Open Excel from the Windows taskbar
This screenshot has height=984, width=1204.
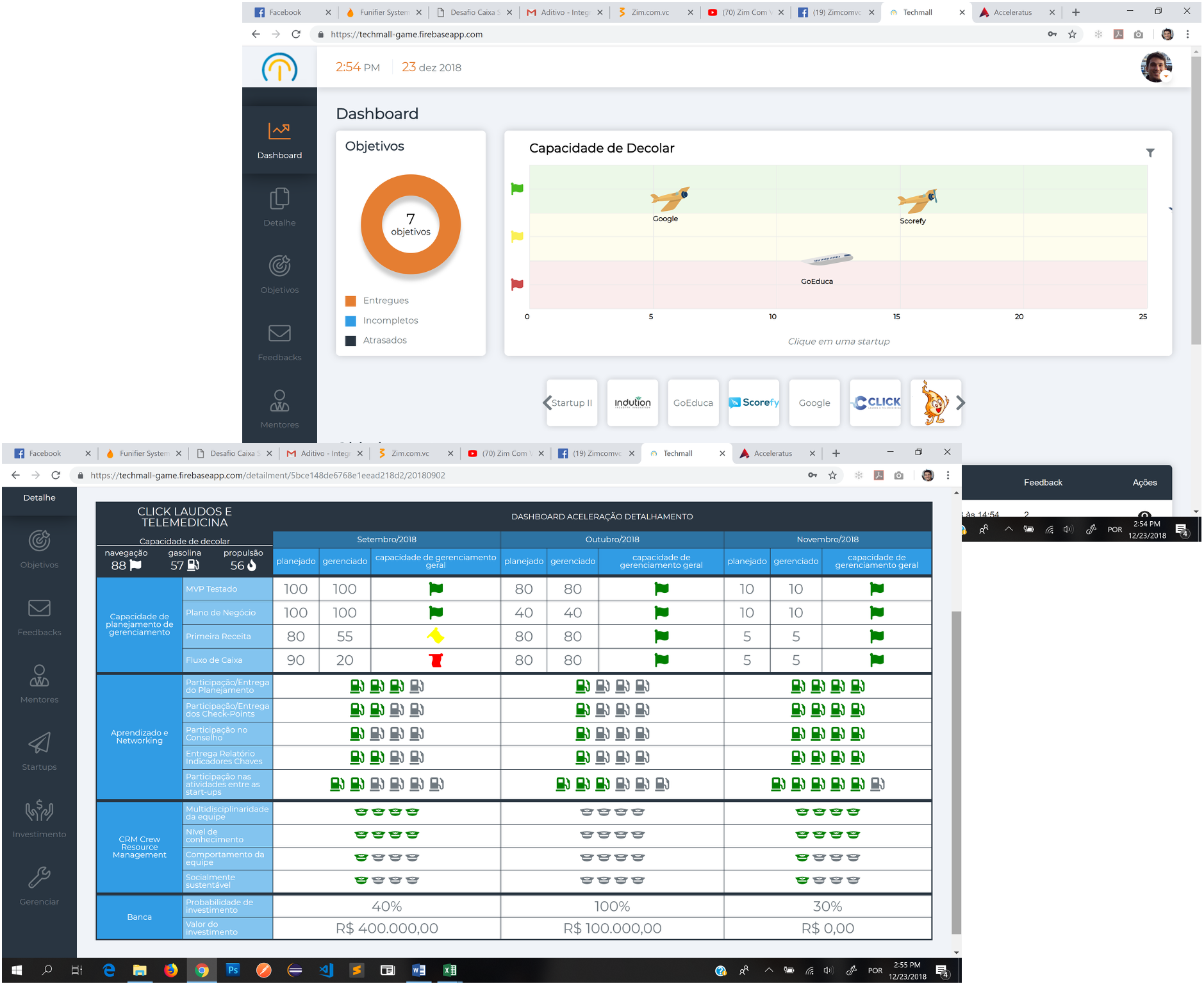coord(450,970)
